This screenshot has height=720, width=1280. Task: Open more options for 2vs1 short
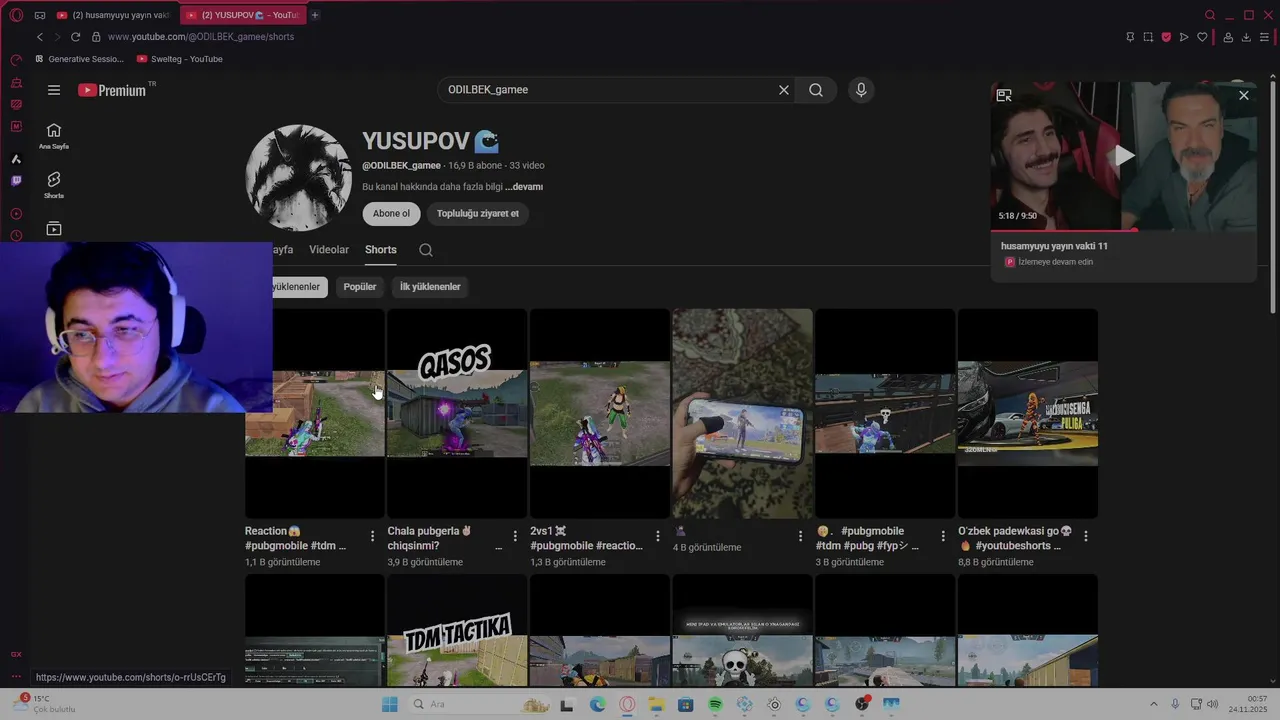coord(657,537)
